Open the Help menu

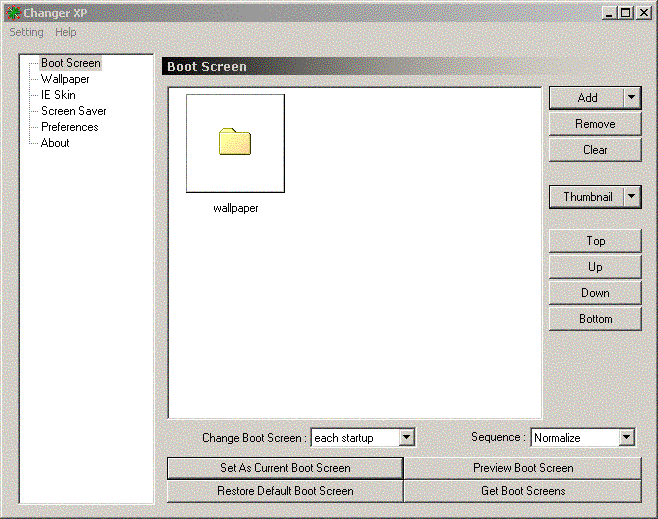[x=65, y=32]
